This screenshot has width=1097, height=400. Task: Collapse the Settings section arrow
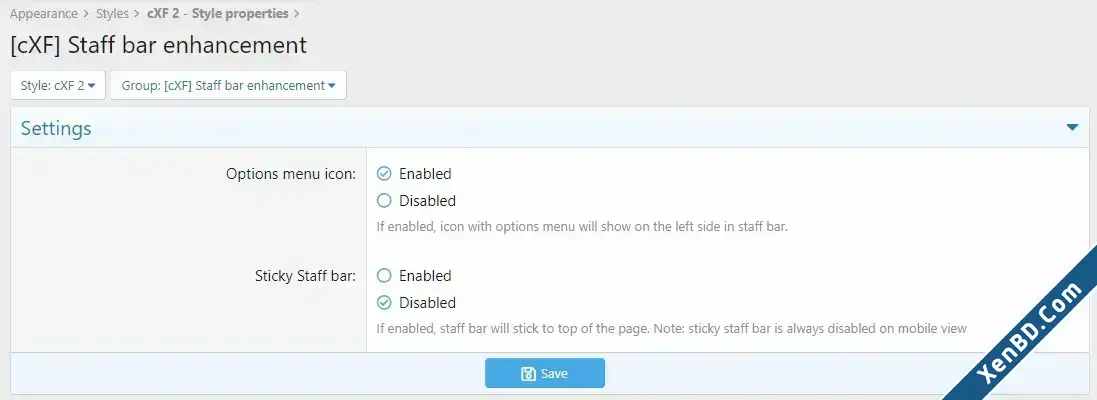pos(1072,127)
